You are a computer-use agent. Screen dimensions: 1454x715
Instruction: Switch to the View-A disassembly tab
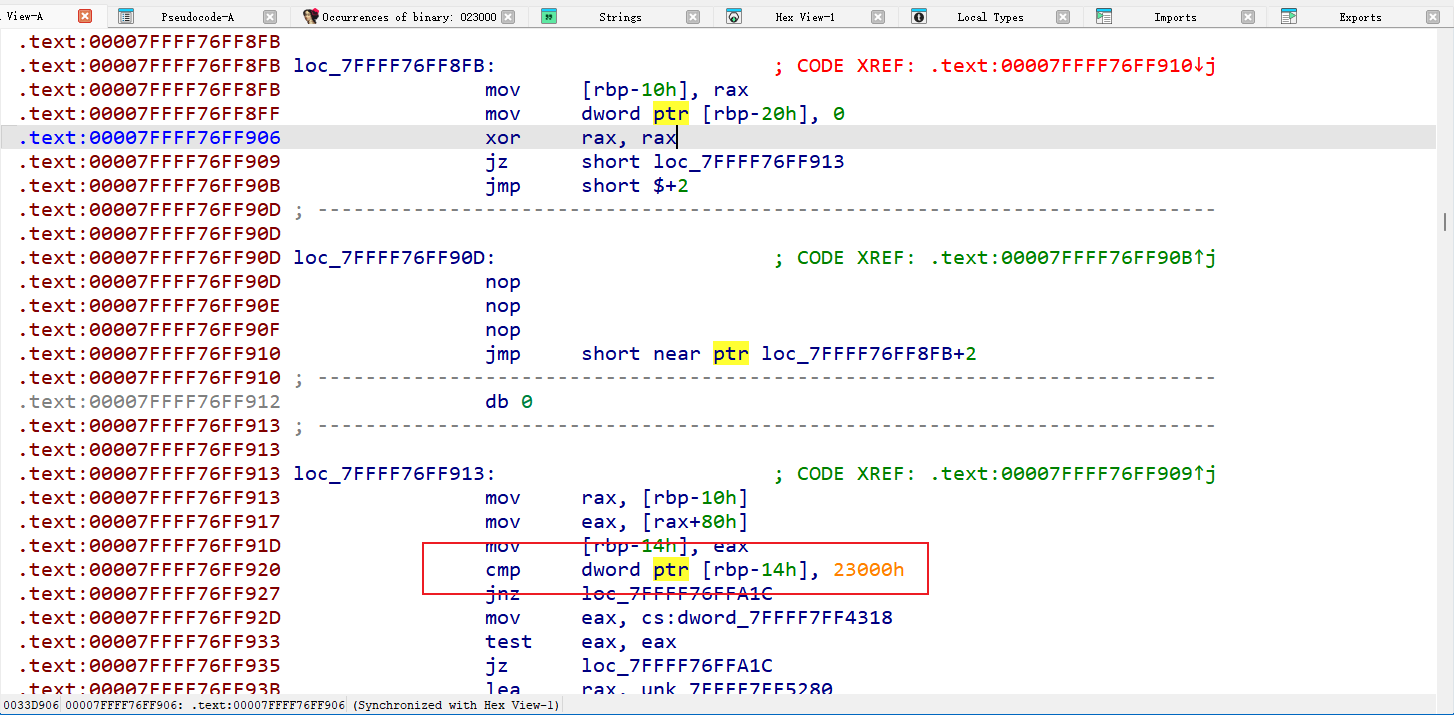coord(28,17)
